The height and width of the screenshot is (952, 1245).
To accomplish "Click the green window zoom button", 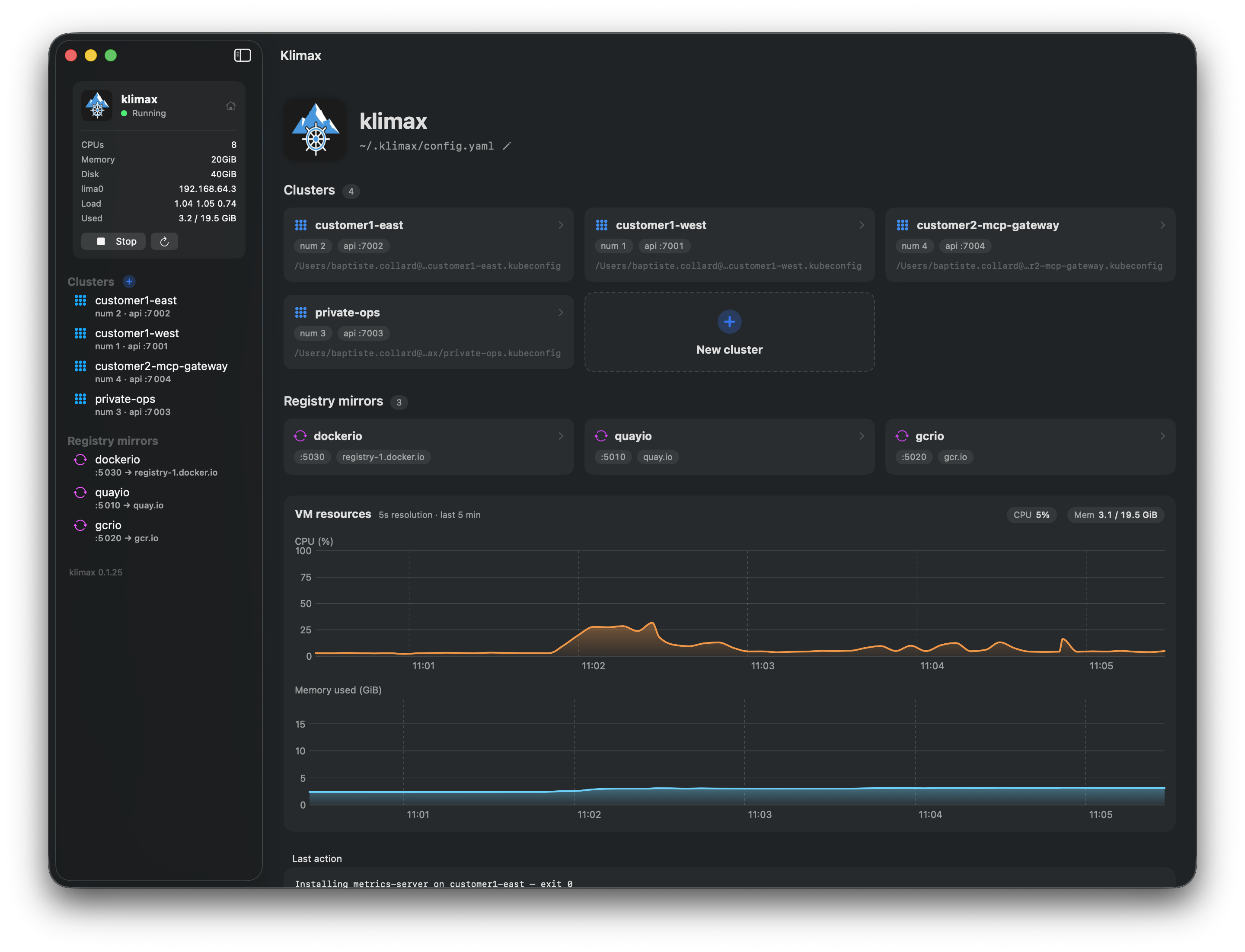I will [111, 55].
